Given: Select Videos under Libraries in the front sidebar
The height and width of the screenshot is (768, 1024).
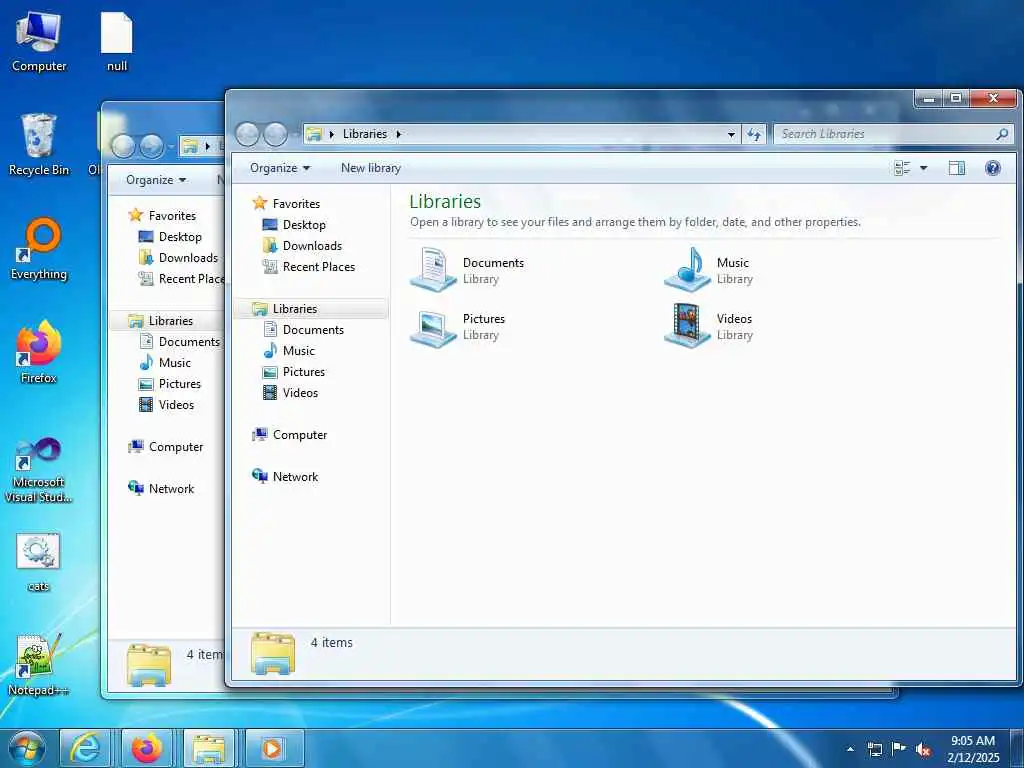Looking at the screenshot, I should click(291, 392).
